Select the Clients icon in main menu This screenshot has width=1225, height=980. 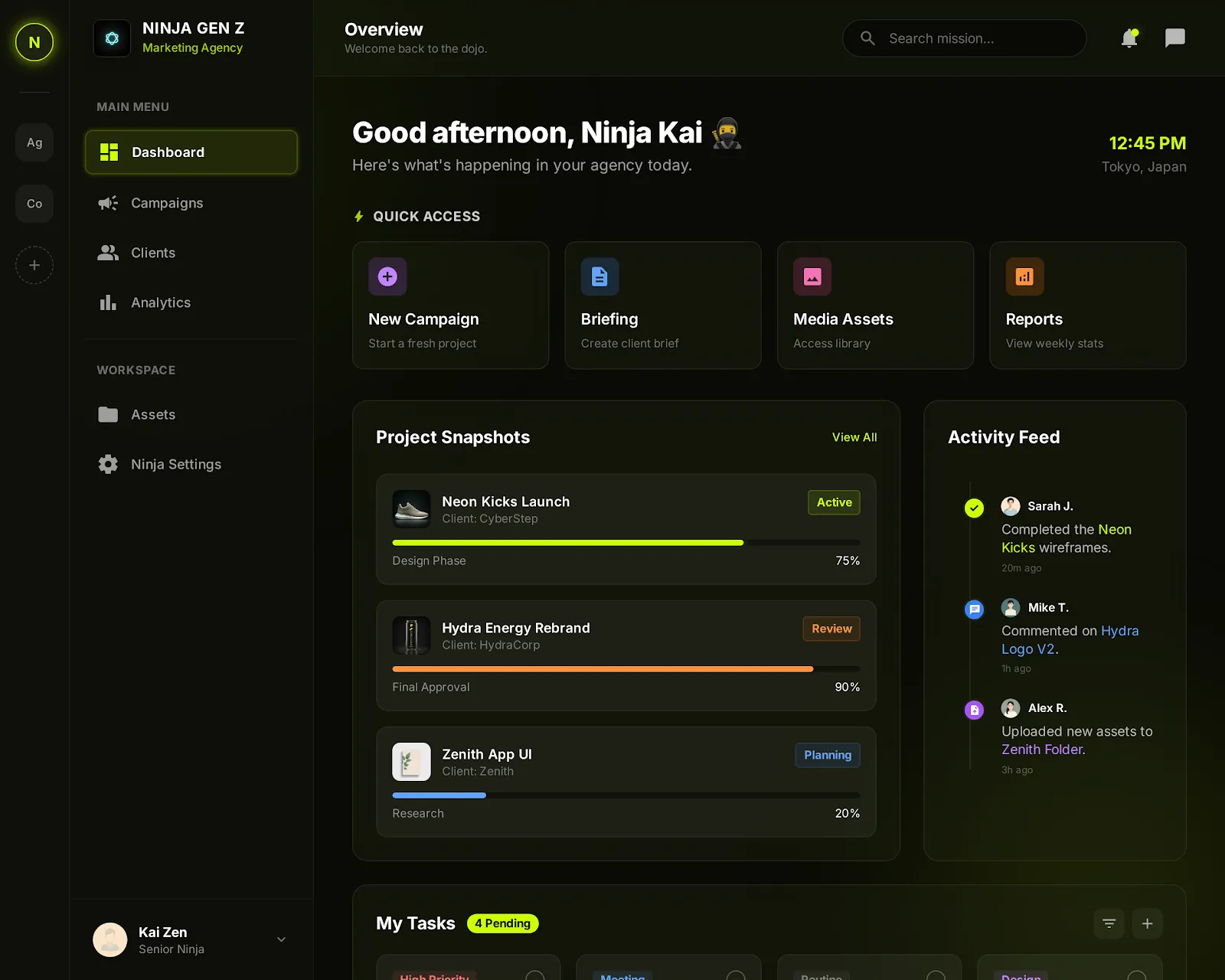coord(108,253)
